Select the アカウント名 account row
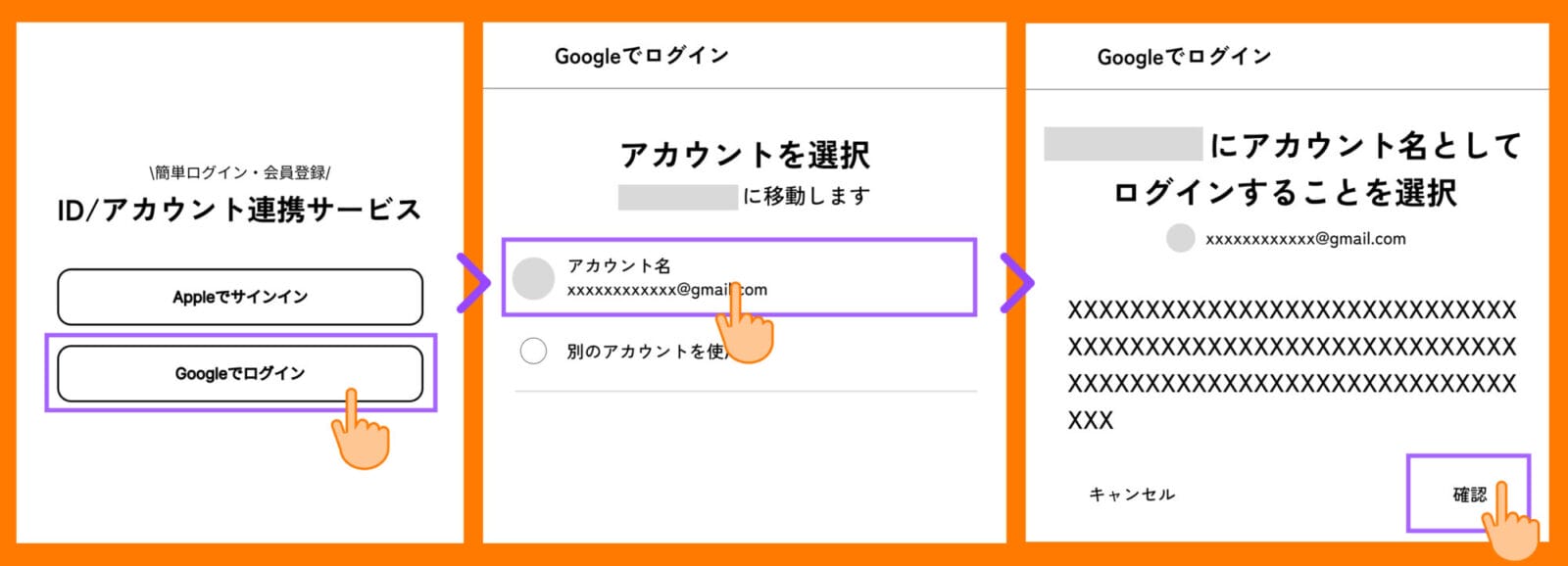Screen dimensions: 1568x566 coord(739,277)
